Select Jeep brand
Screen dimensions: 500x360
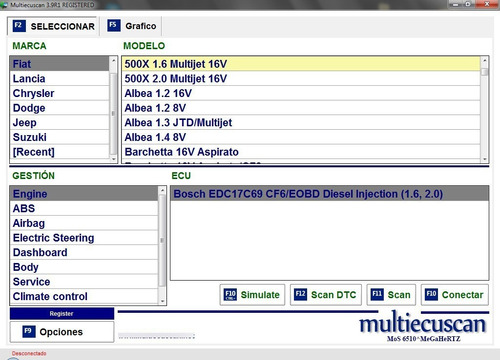59,123
